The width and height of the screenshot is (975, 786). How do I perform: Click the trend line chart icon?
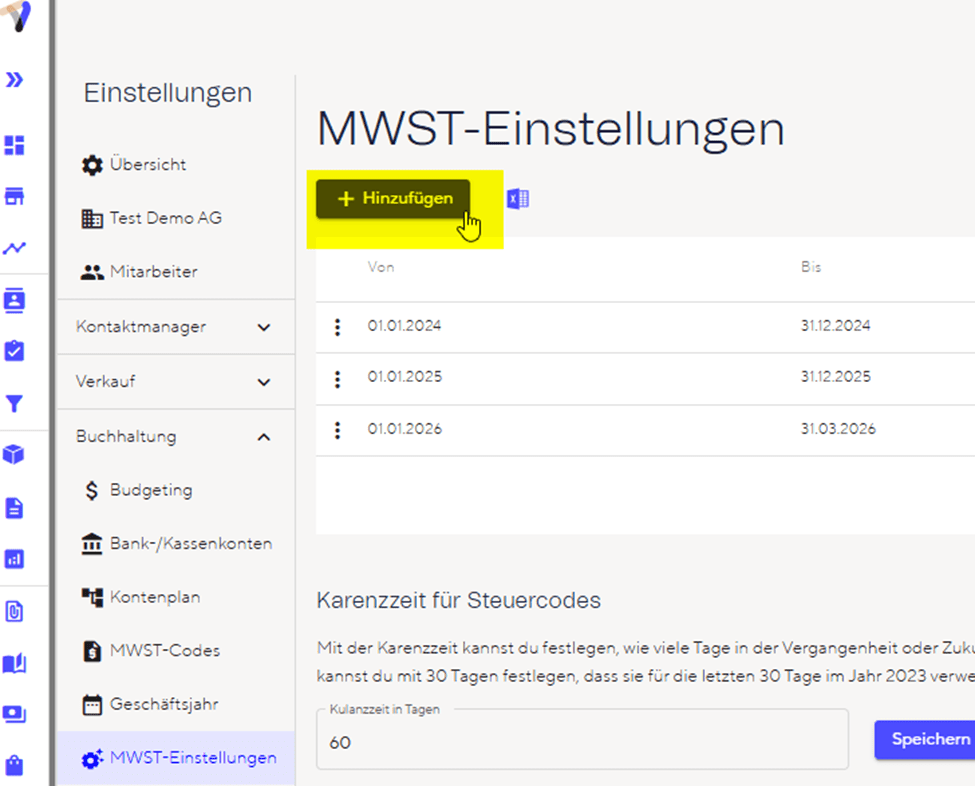point(15,248)
